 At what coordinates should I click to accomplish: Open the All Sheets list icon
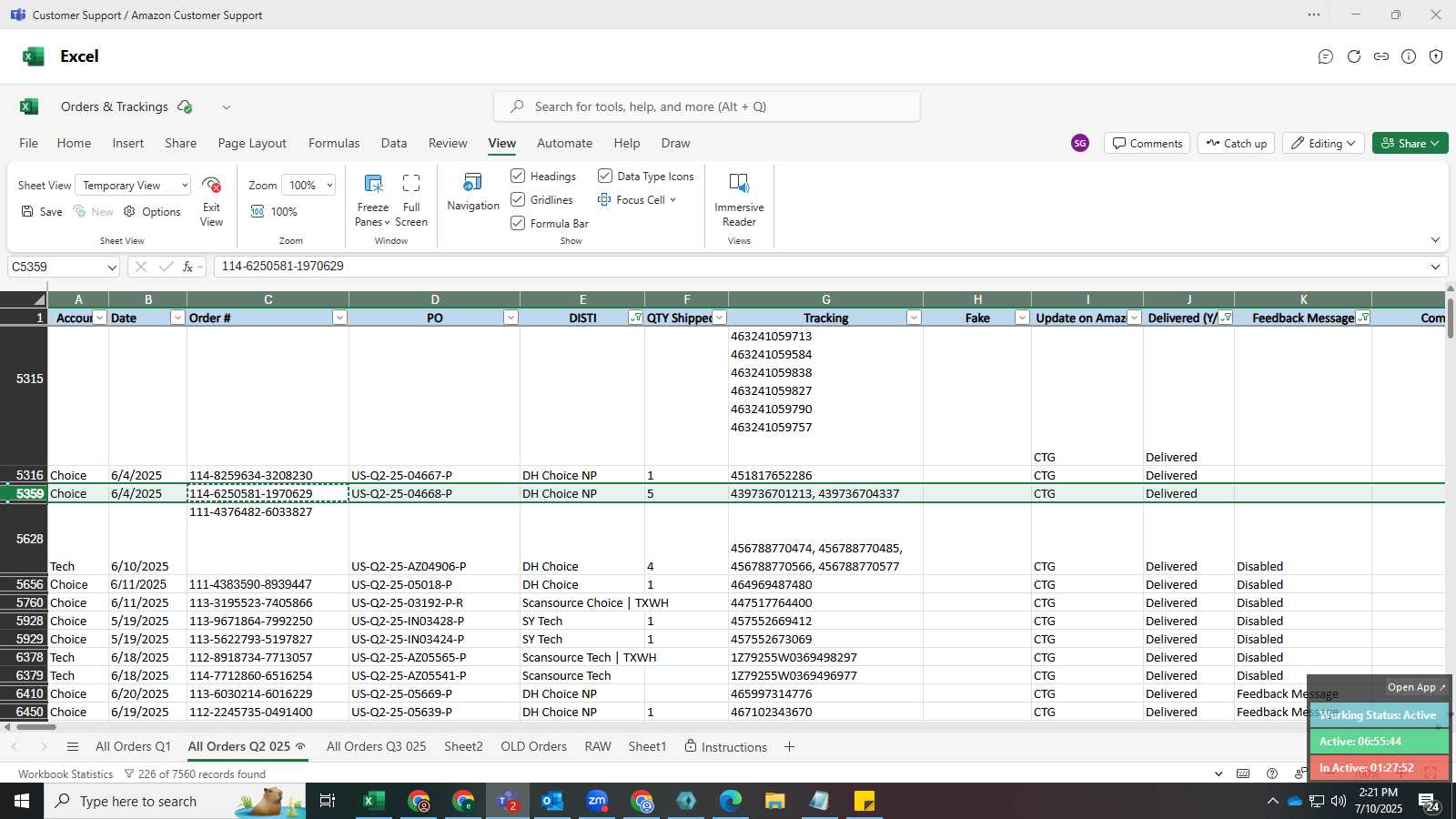73,747
